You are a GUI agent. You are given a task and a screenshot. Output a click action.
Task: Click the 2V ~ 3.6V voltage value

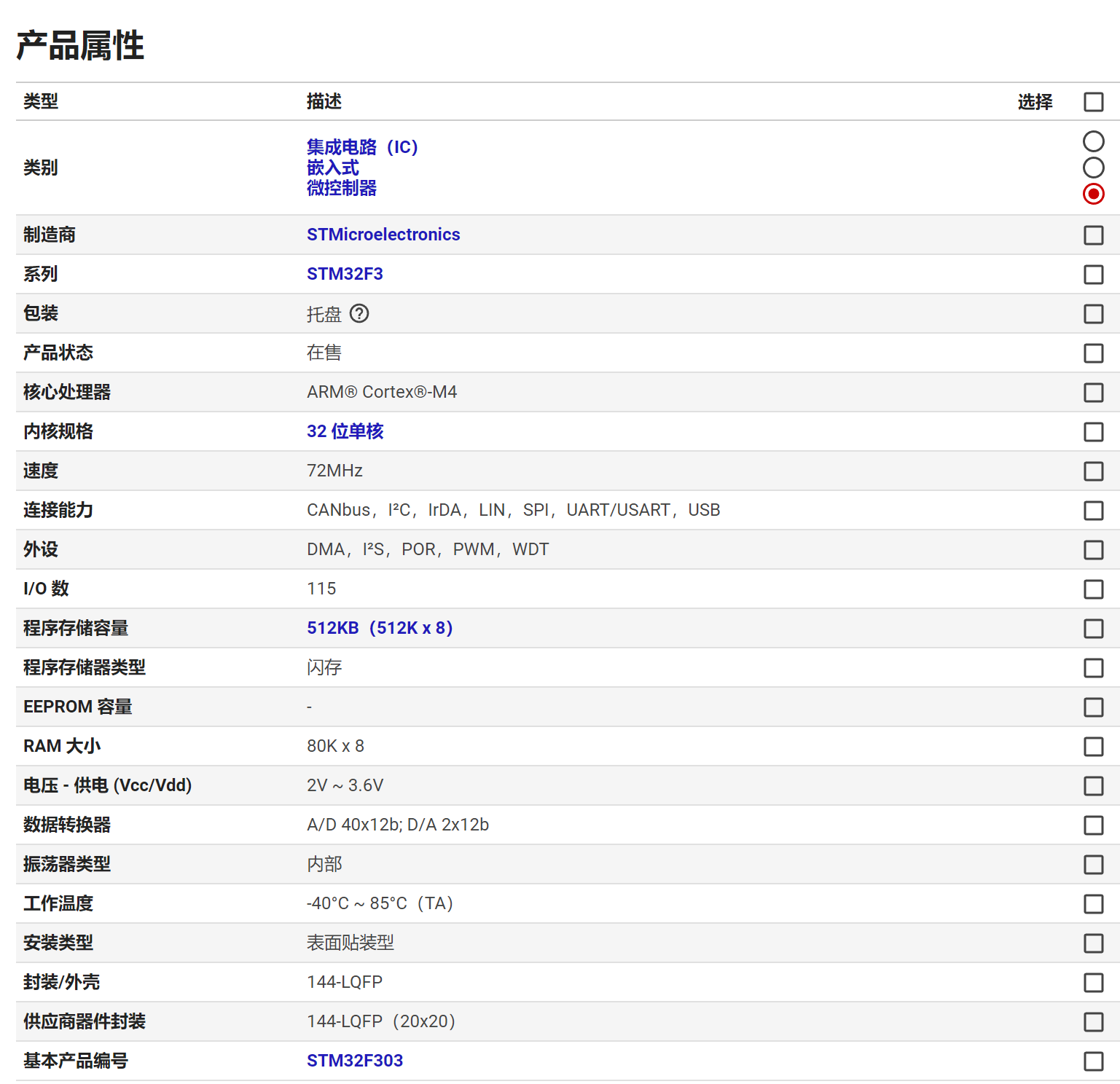[345, 785]
